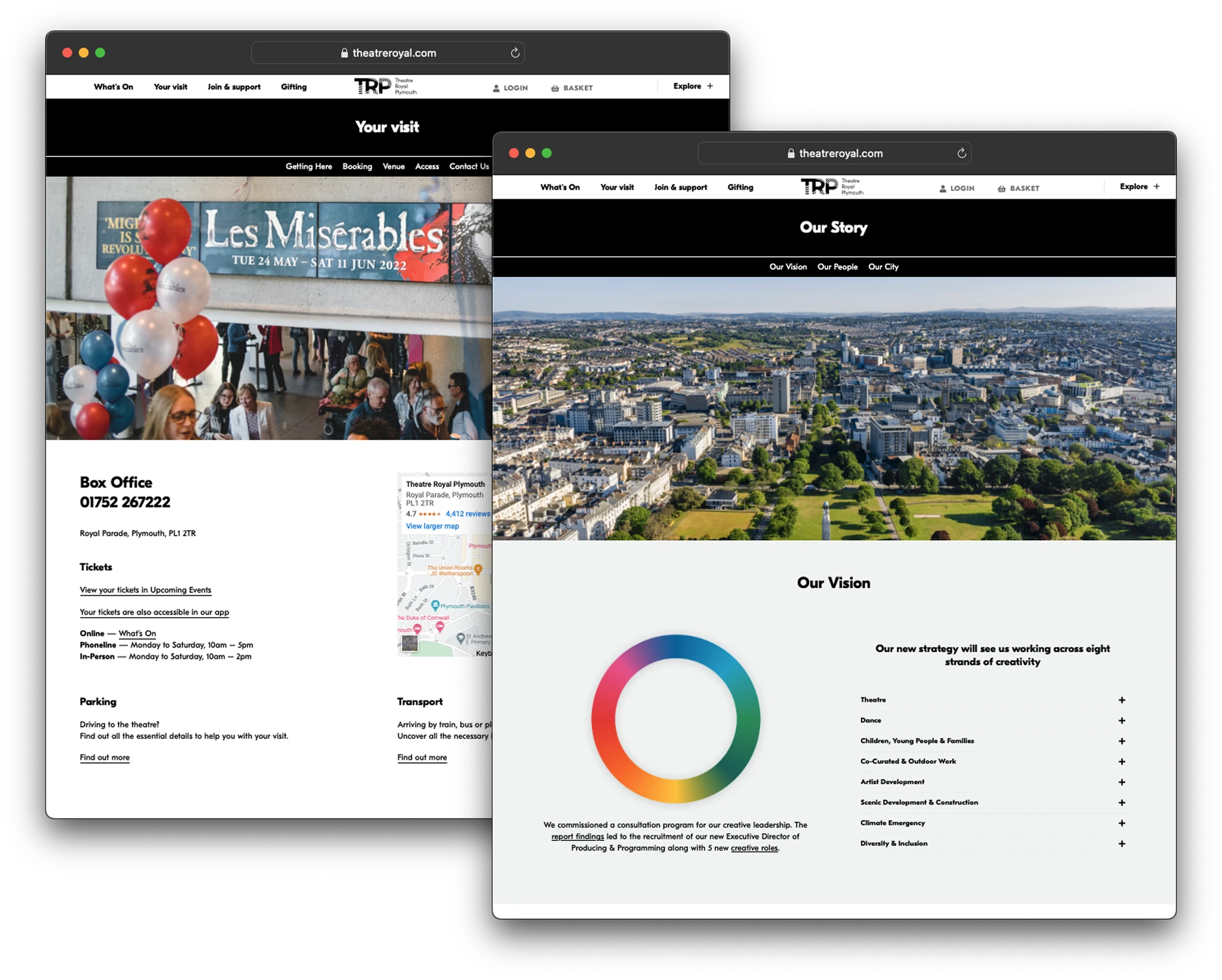
Task: Open Your visit menu in front window
Action: coord(617,187)
